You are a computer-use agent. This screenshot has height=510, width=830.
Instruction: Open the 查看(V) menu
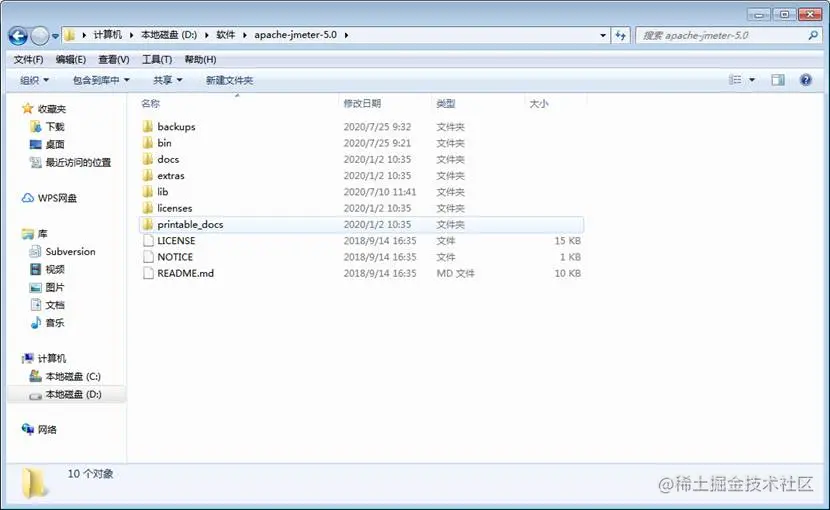pos(114,59)
